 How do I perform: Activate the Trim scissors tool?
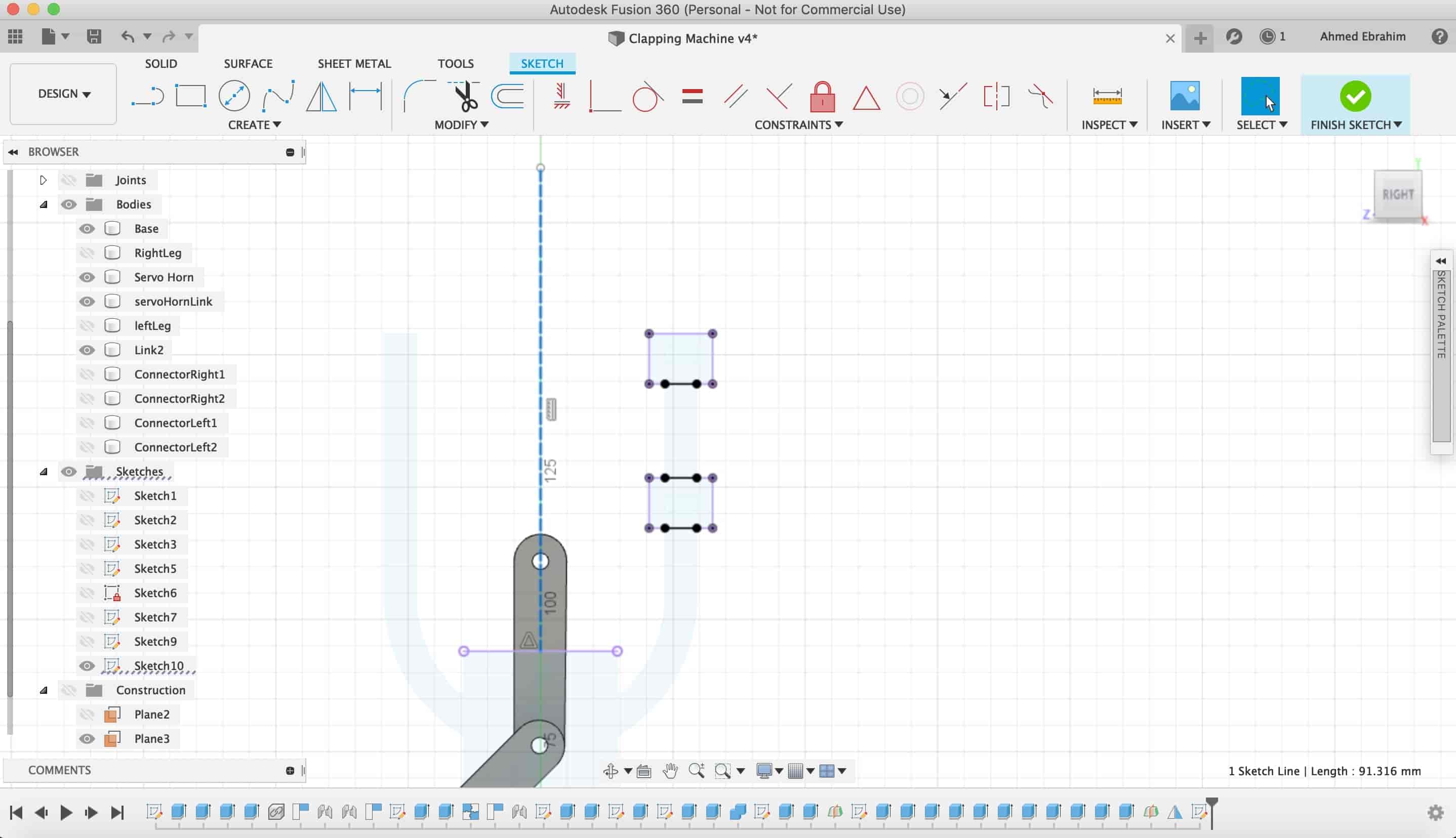(464, 96)
